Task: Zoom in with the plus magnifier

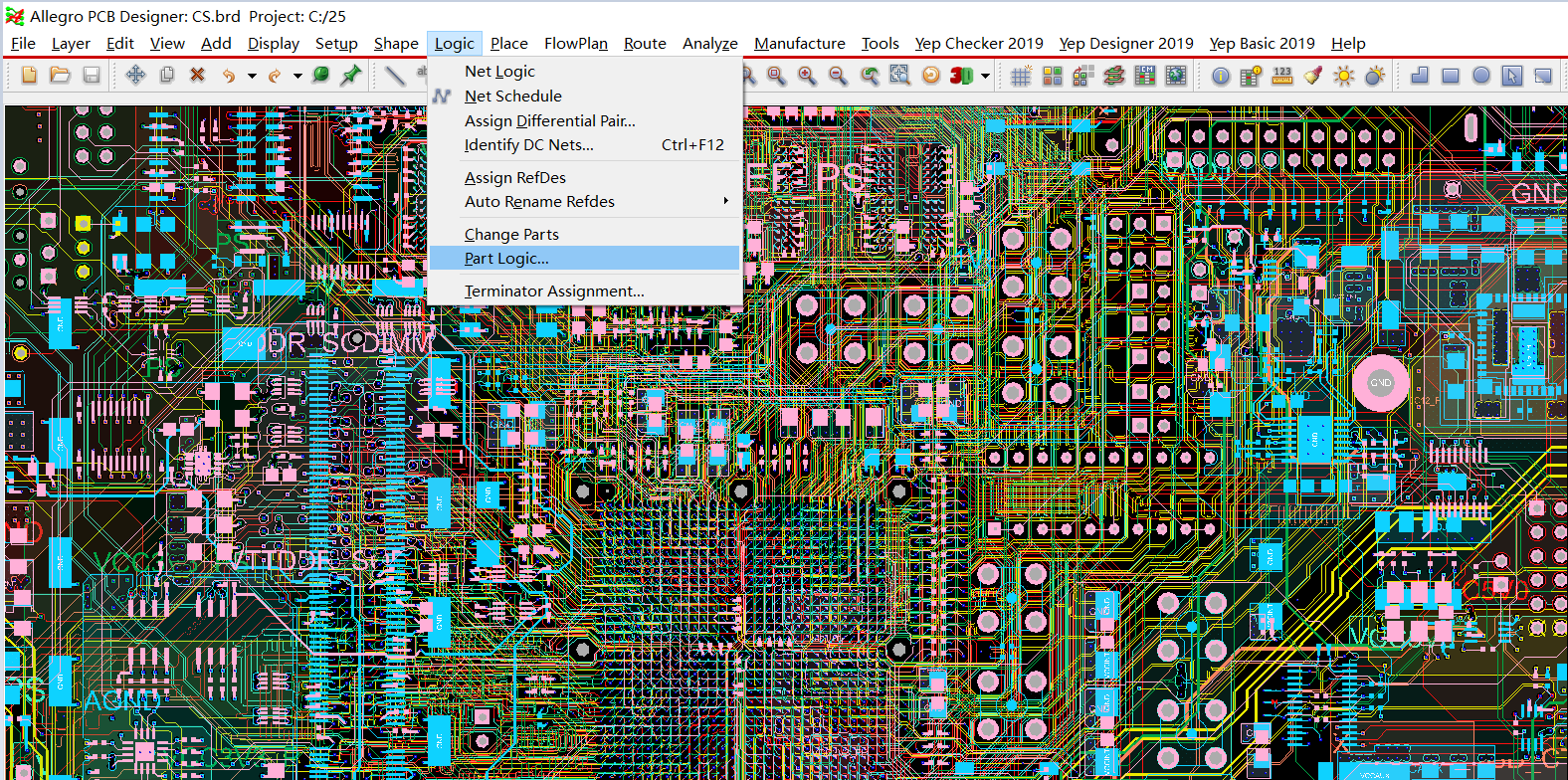Action: [x=807, y=76]
